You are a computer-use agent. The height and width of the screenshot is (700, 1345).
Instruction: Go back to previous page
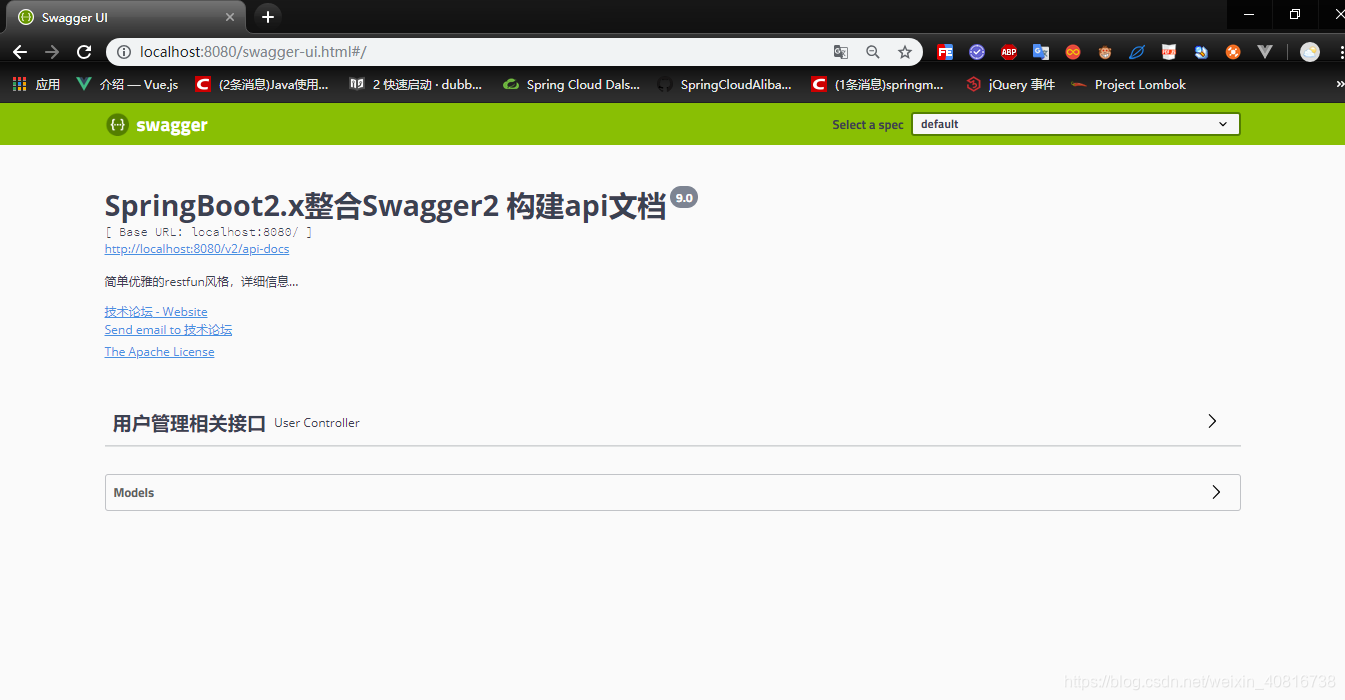(x=20, y=52)
